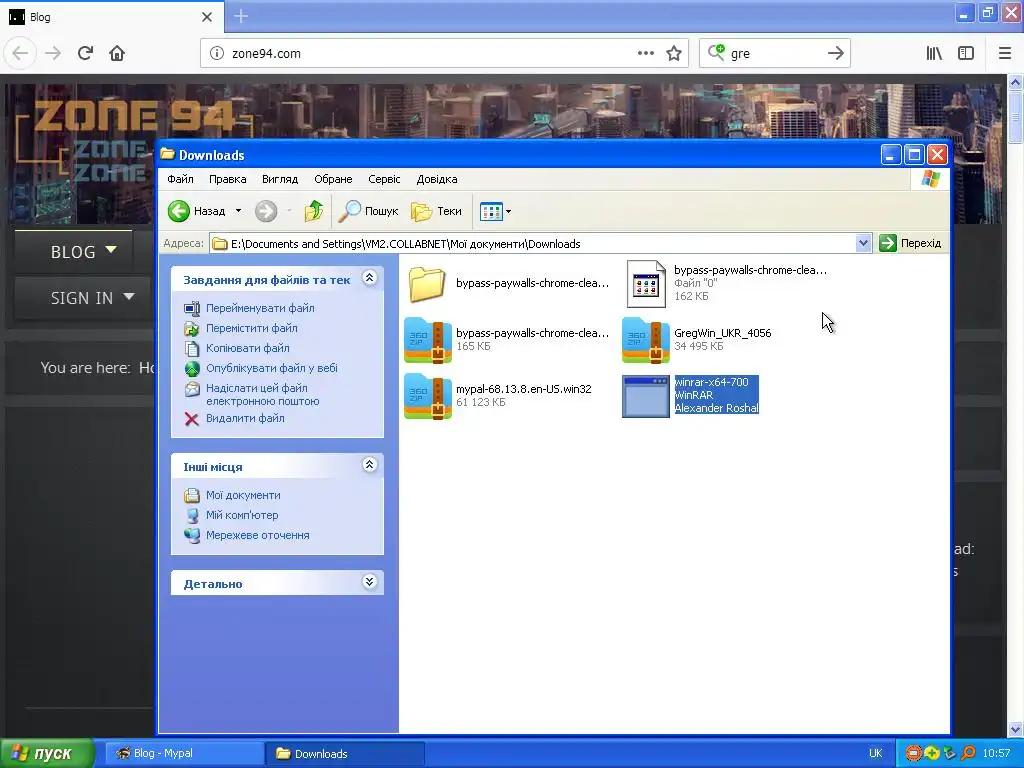1024x768 pixels.
Task: Click the Go (Перехід) button
Action: (x=911, y=243)
